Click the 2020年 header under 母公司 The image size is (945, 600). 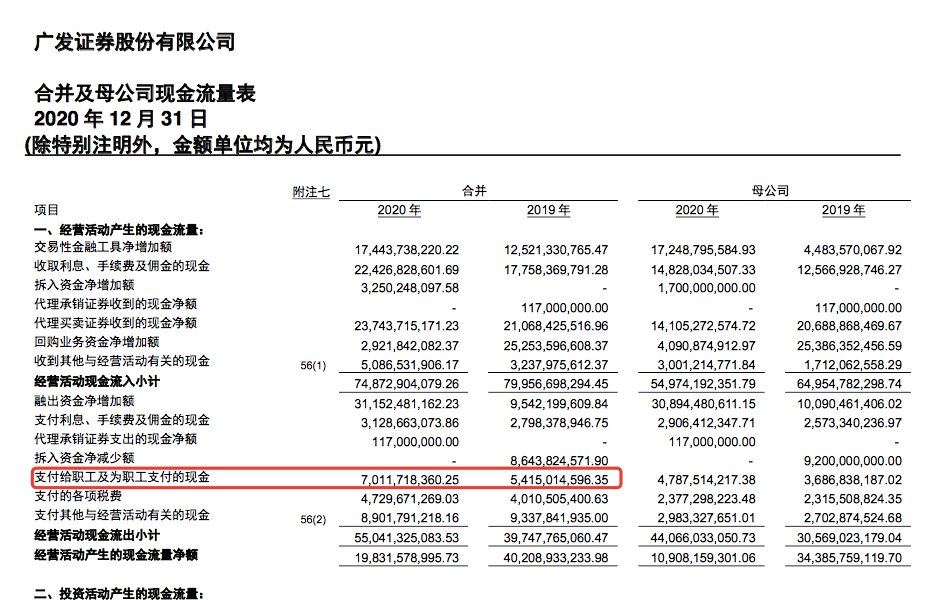(697, 210)
